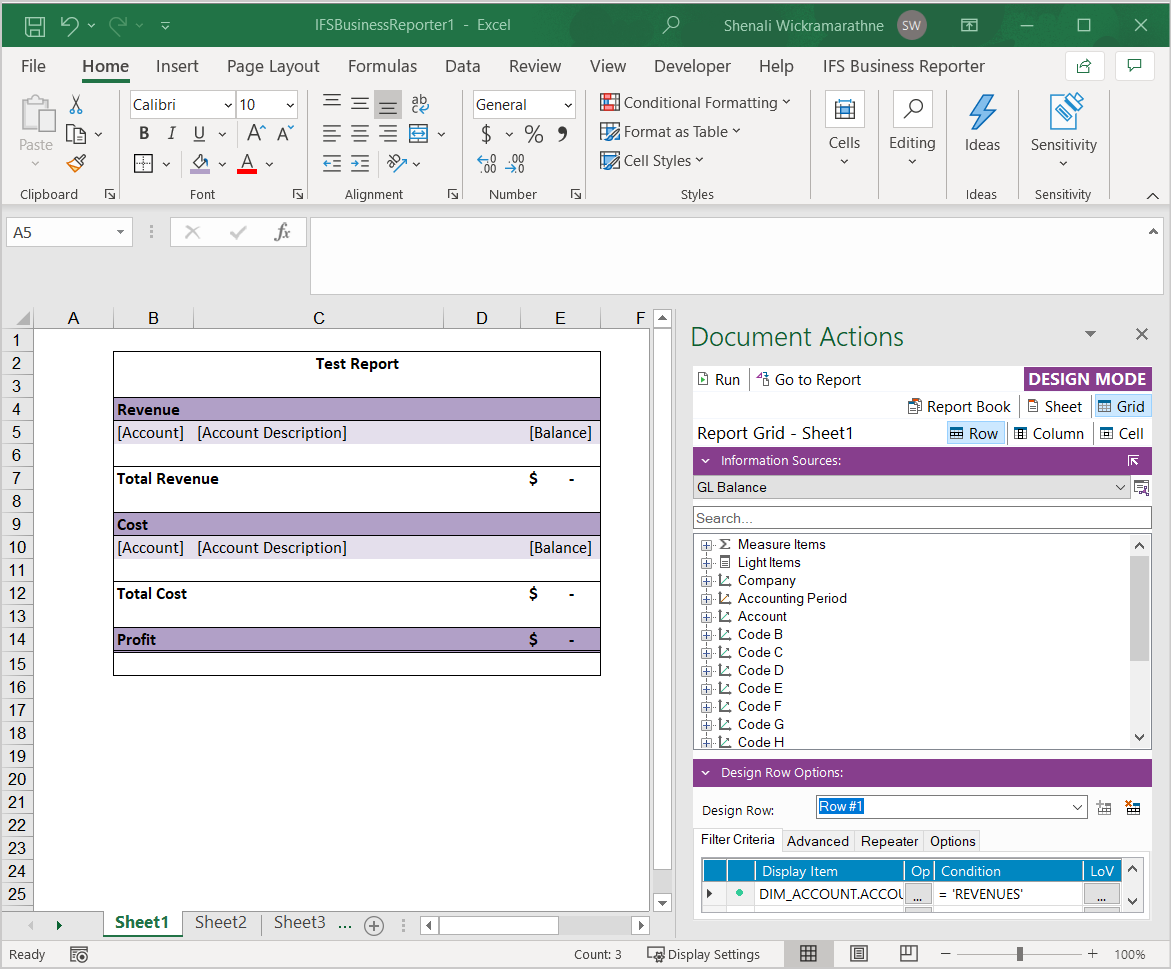This screenshot has height=969, width=1171.
Task: Open Conditional Formatting menu
Action: point(695,102)
